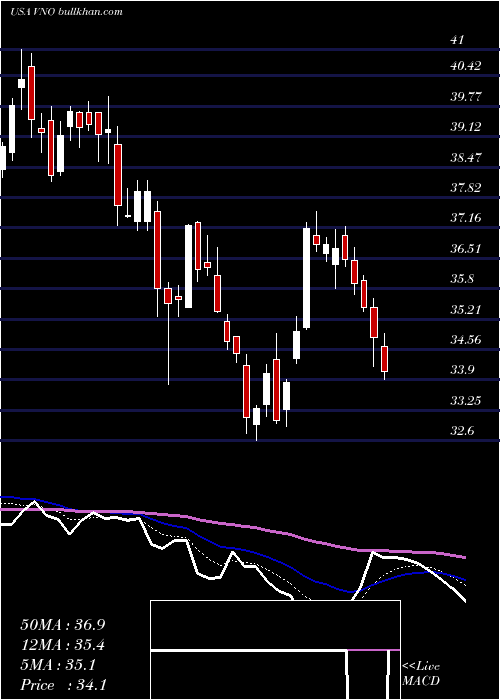
Task: Click the 34.56 price axis label
Action: click(466, 339)
